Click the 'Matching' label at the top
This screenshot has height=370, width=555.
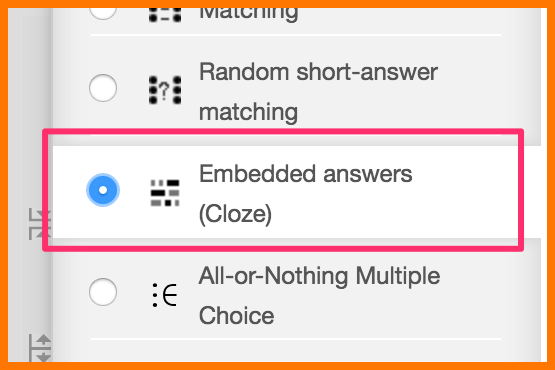pos(248,14)
